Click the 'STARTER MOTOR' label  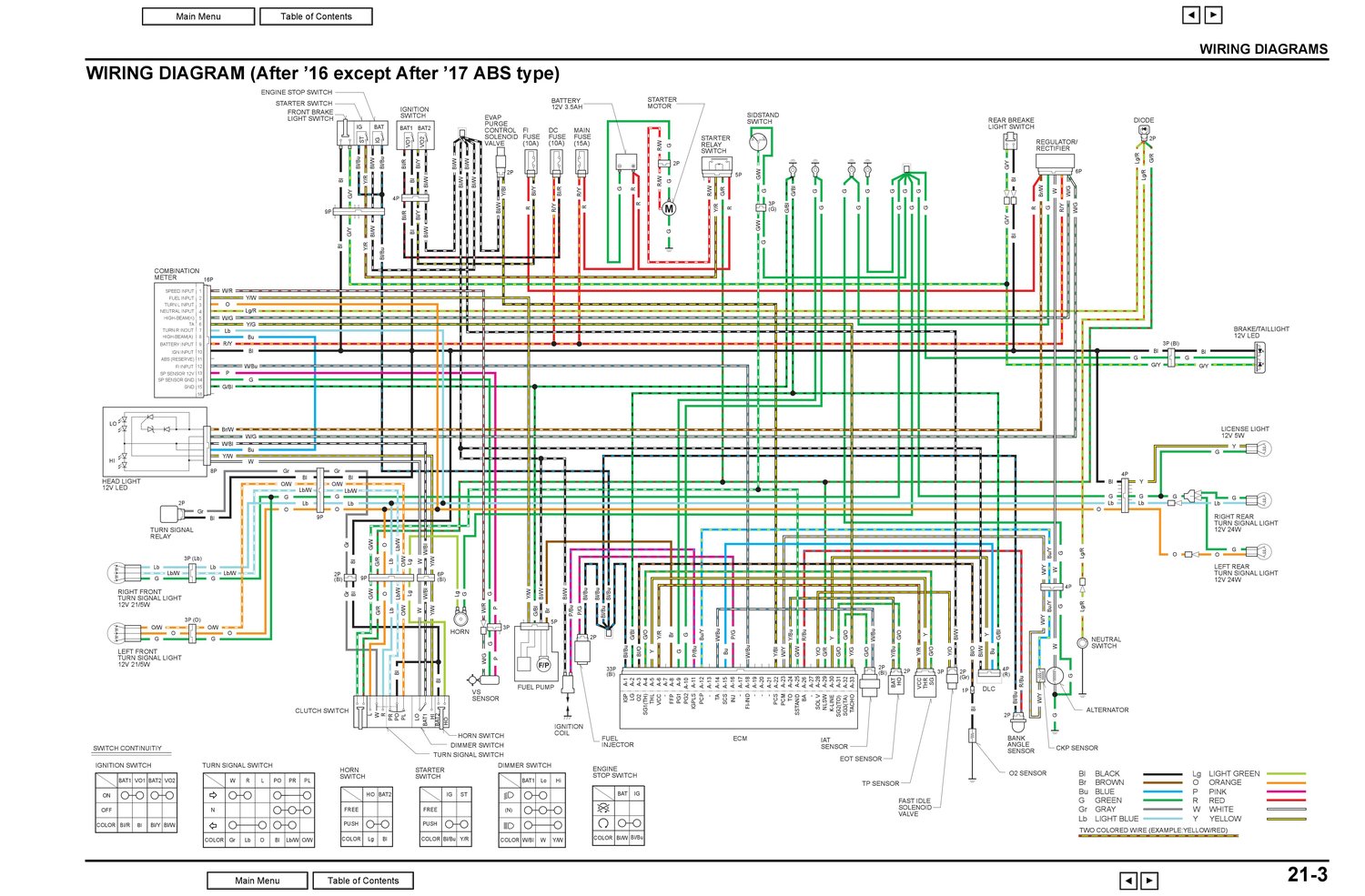pyautogui.click(x=662, y=103)
